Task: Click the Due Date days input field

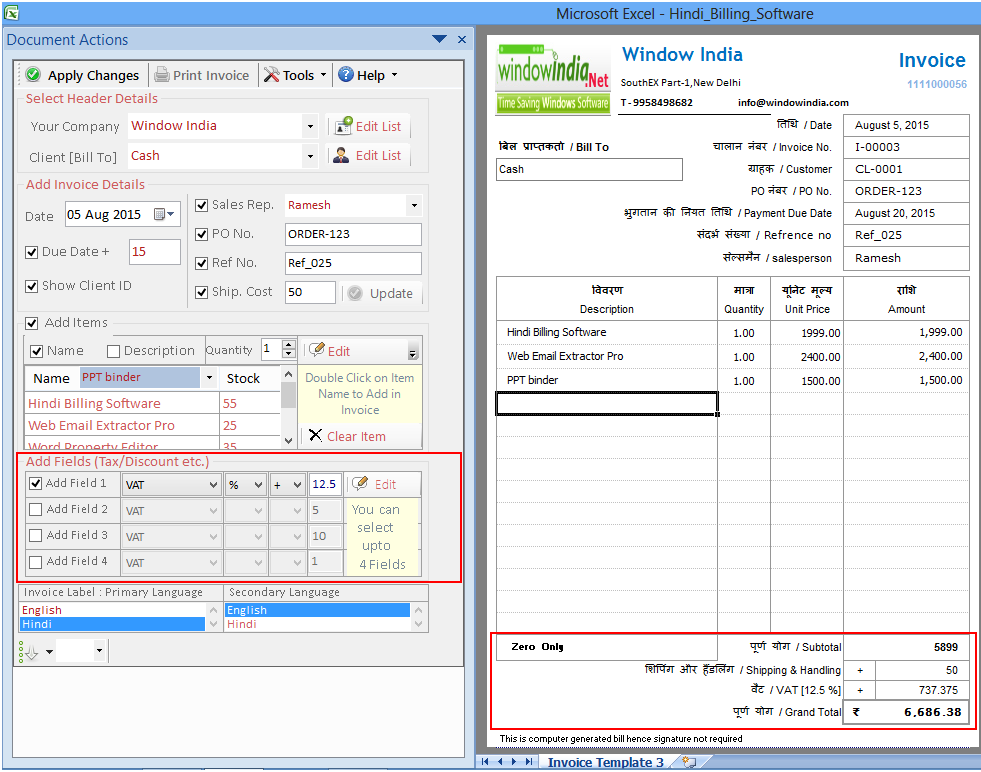Action: click(155, 251)
